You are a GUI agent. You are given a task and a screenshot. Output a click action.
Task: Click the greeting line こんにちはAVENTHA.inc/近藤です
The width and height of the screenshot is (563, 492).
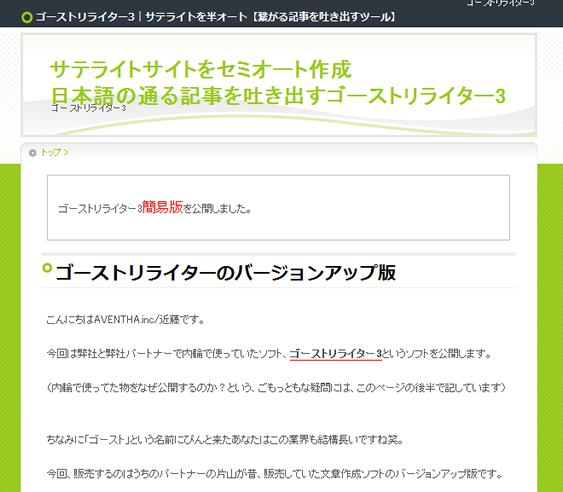126,319
